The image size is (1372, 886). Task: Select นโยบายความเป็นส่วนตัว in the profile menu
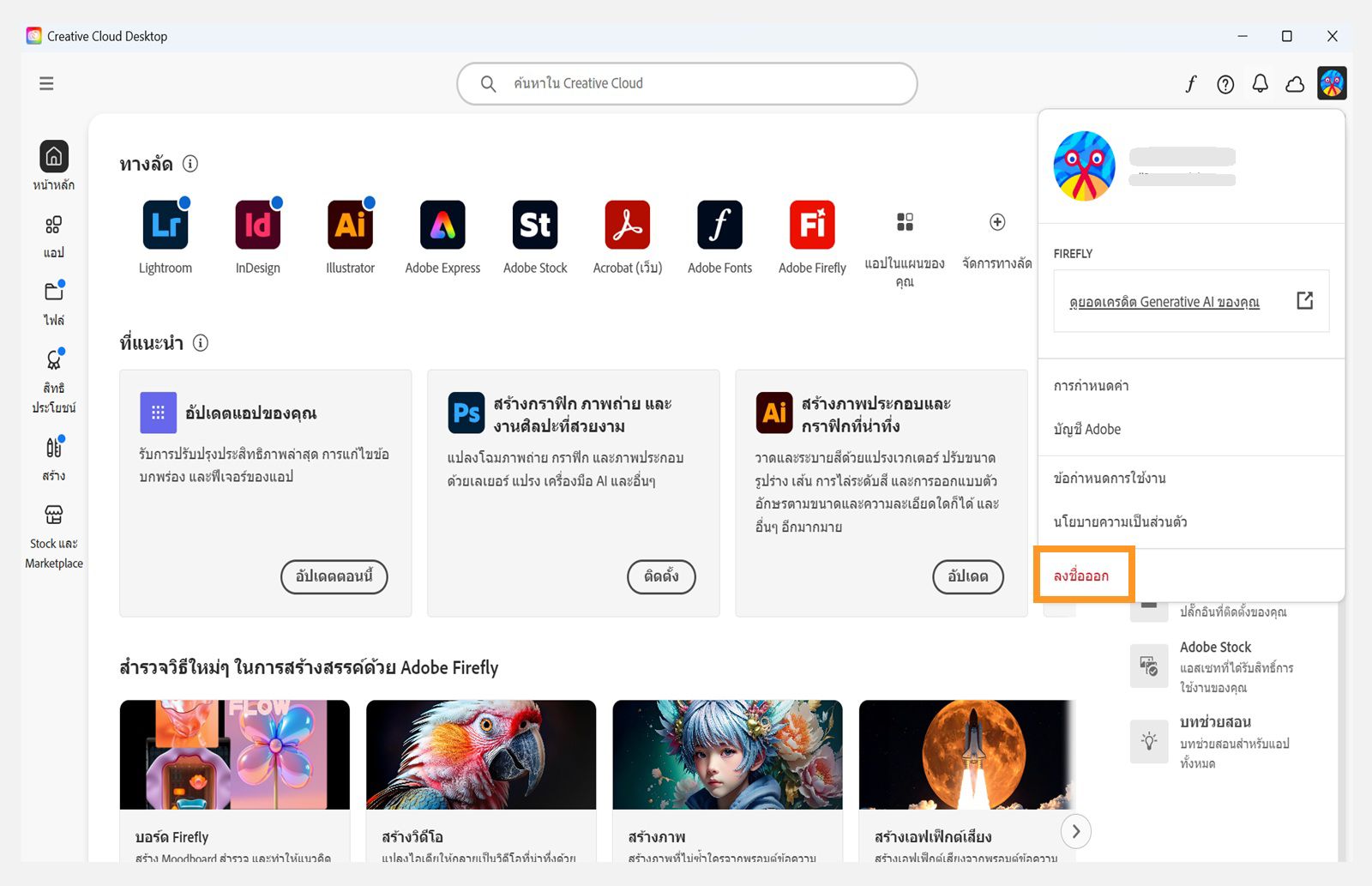1120,521
